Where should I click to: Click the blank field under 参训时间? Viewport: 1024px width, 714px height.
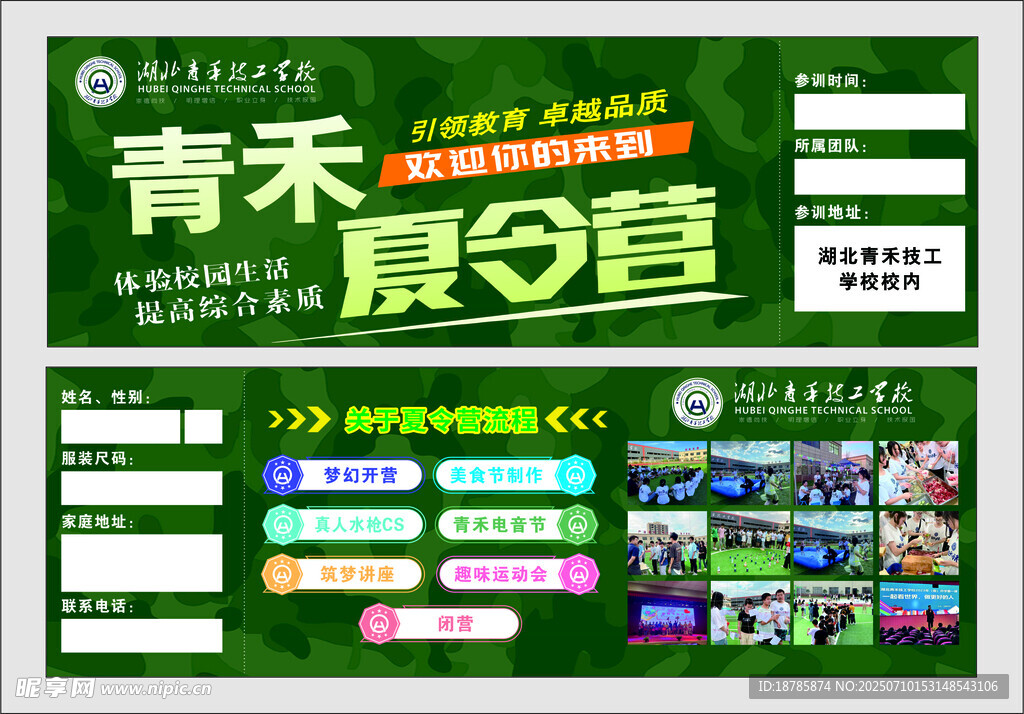click(x=879, y=112)
